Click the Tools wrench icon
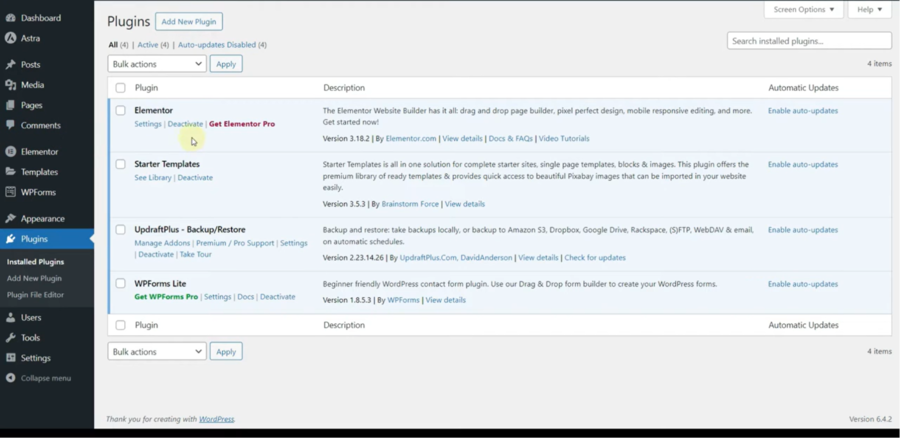This screenshot has width=900, height=438. [10, 338]
